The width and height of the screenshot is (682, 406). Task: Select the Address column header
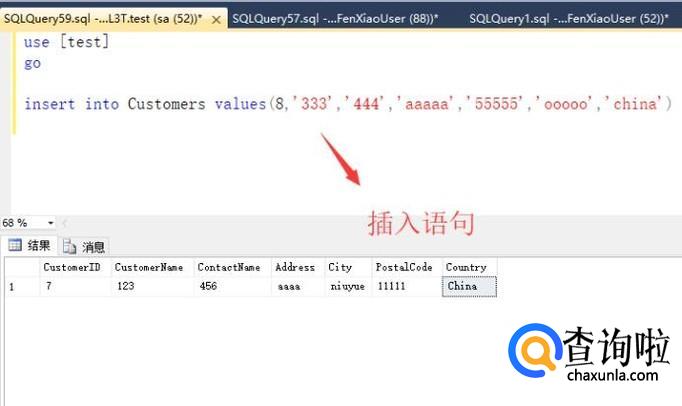point(298,267)
